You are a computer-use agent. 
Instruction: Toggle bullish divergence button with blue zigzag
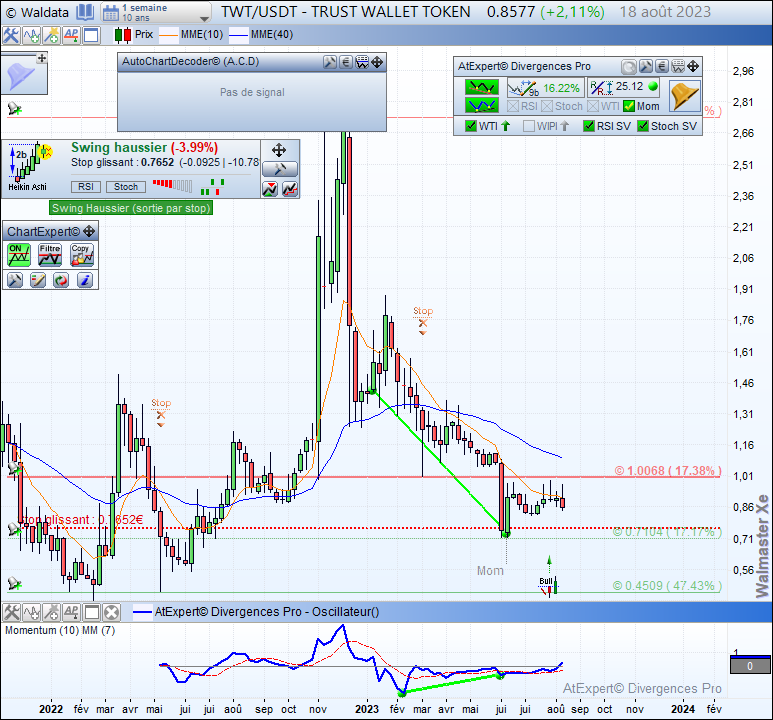pos(482,105)
